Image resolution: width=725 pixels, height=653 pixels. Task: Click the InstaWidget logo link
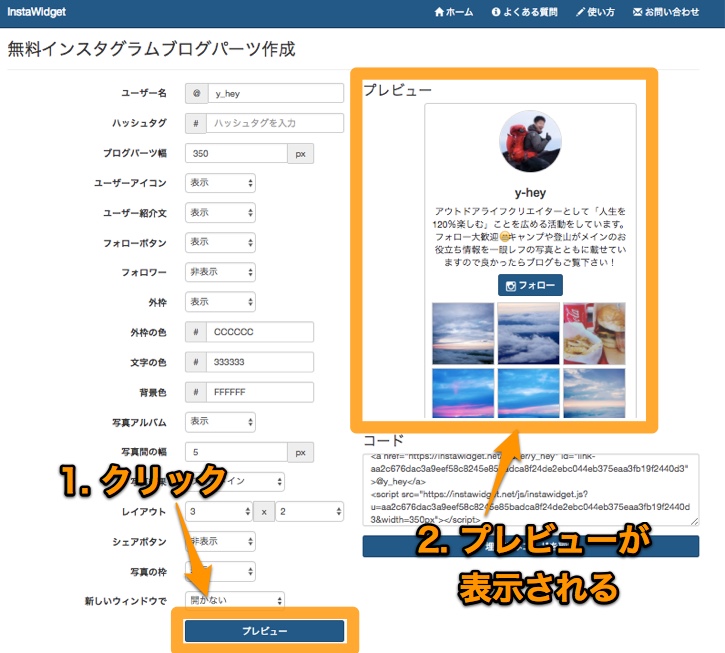pos(37,12)
